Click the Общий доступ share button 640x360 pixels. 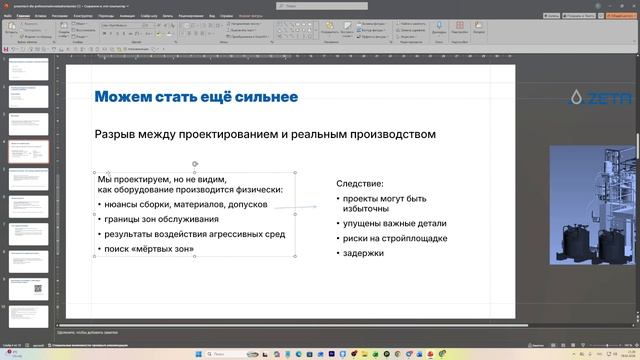621,16
